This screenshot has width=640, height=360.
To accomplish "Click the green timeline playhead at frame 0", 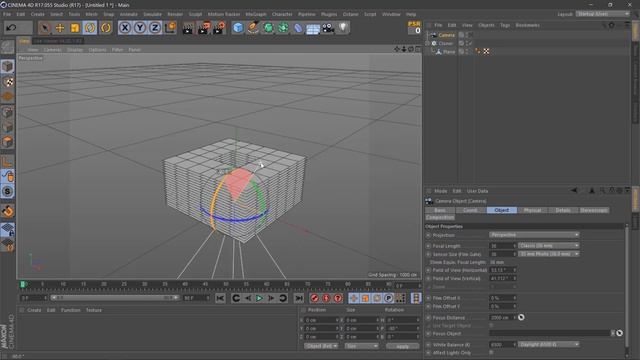I will tap(23, 284).
